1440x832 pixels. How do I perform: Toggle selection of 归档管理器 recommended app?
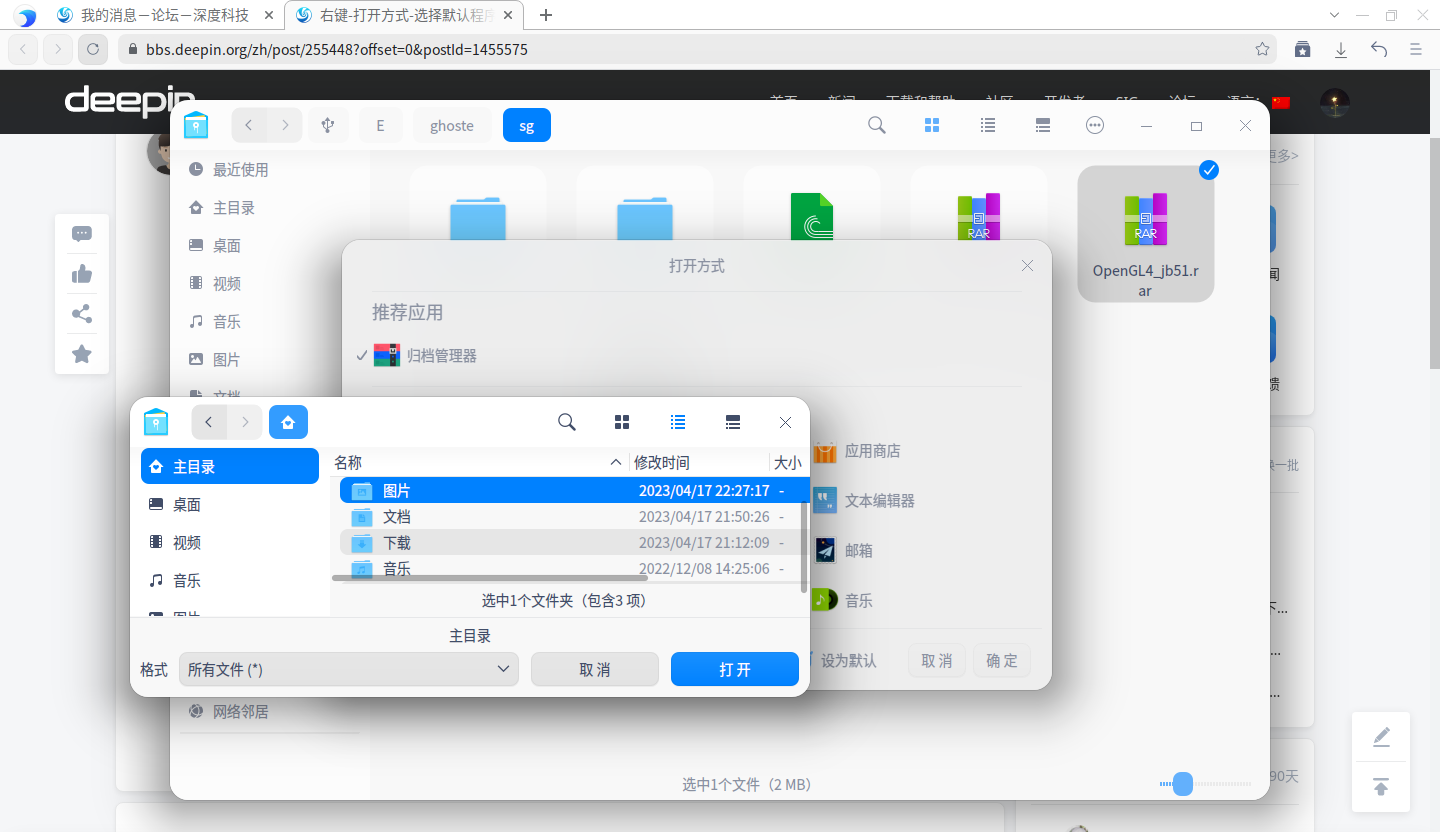(443, 354)
